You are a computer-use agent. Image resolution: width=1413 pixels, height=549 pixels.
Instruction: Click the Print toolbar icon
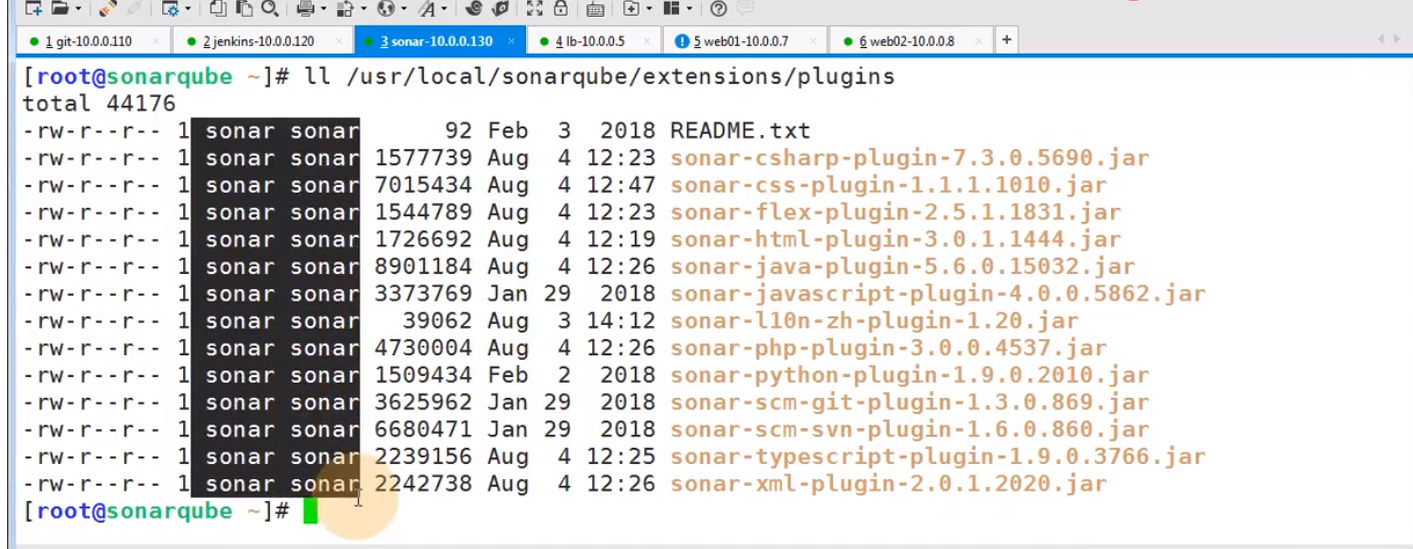tap(305, 9)
